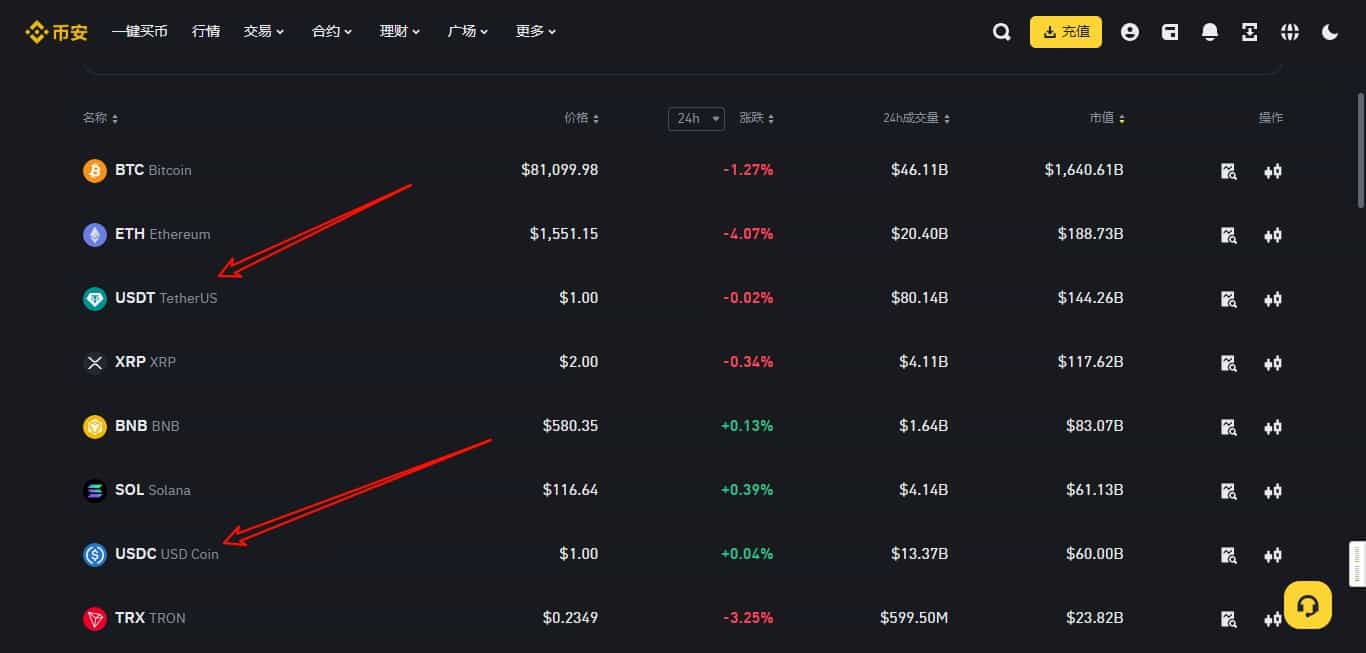
Task: Open the customer support chat bubble
Action: click(1307, 604)
